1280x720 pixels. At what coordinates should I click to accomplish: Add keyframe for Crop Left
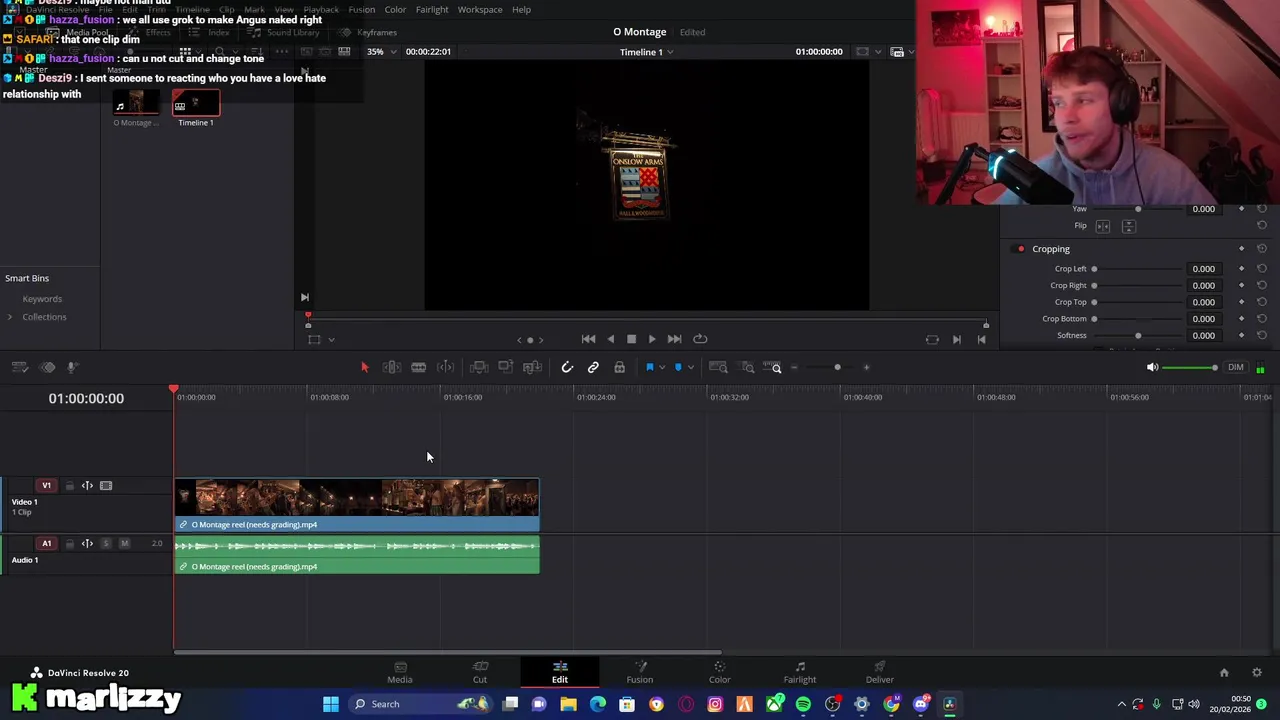pyautogui.click(x=1242, y=269)
